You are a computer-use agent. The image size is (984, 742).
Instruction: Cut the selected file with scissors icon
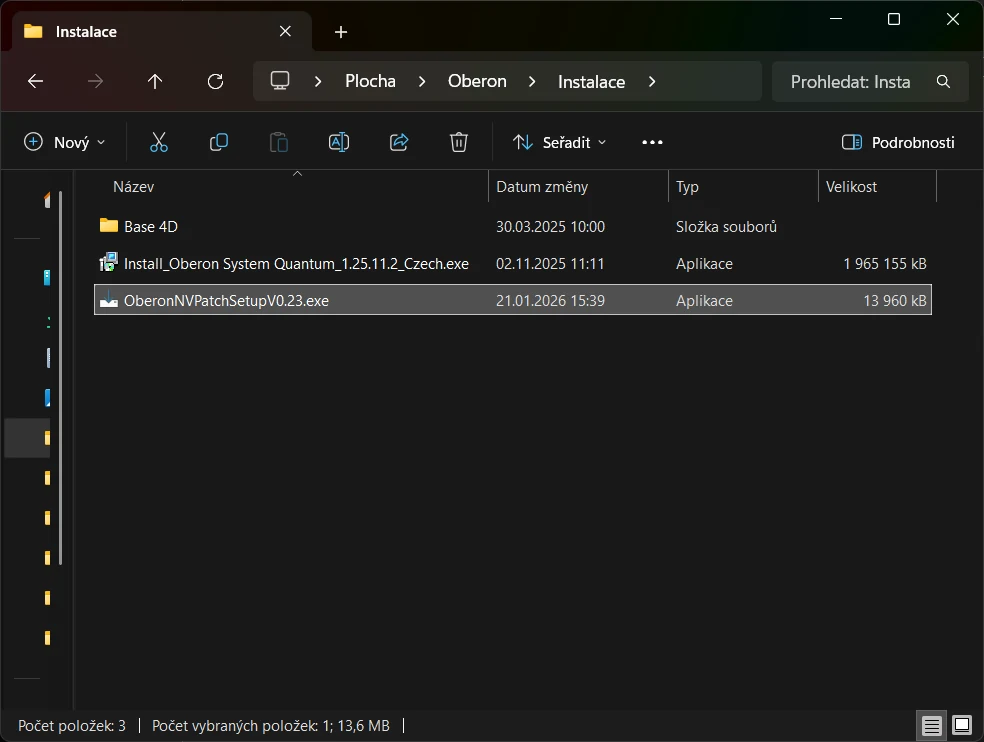[x=159, y=142]
